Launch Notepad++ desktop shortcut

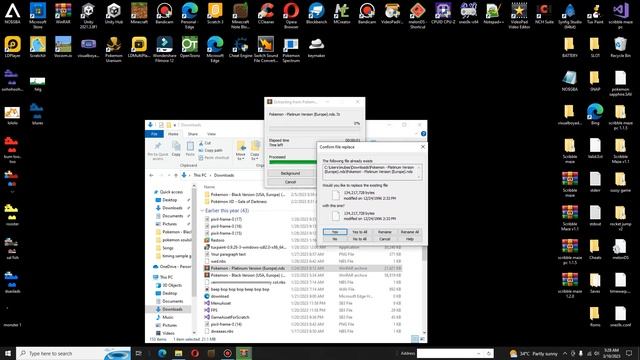[x=493, y=13]
